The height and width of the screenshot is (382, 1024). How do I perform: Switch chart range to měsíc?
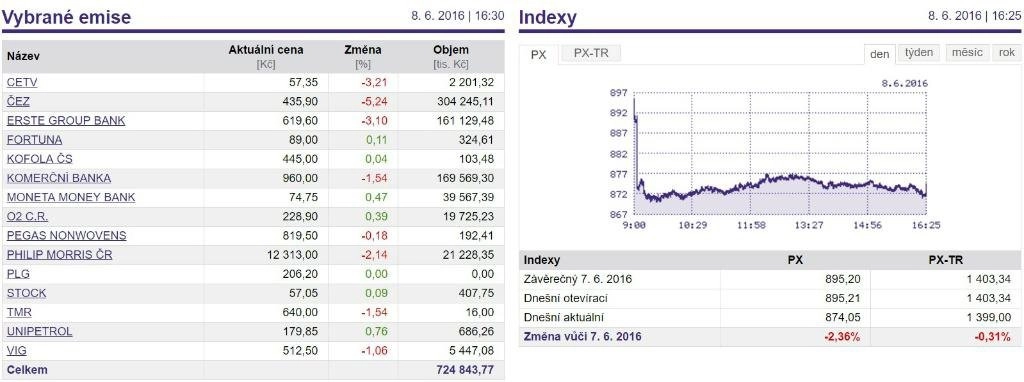[x=967, y=53]
